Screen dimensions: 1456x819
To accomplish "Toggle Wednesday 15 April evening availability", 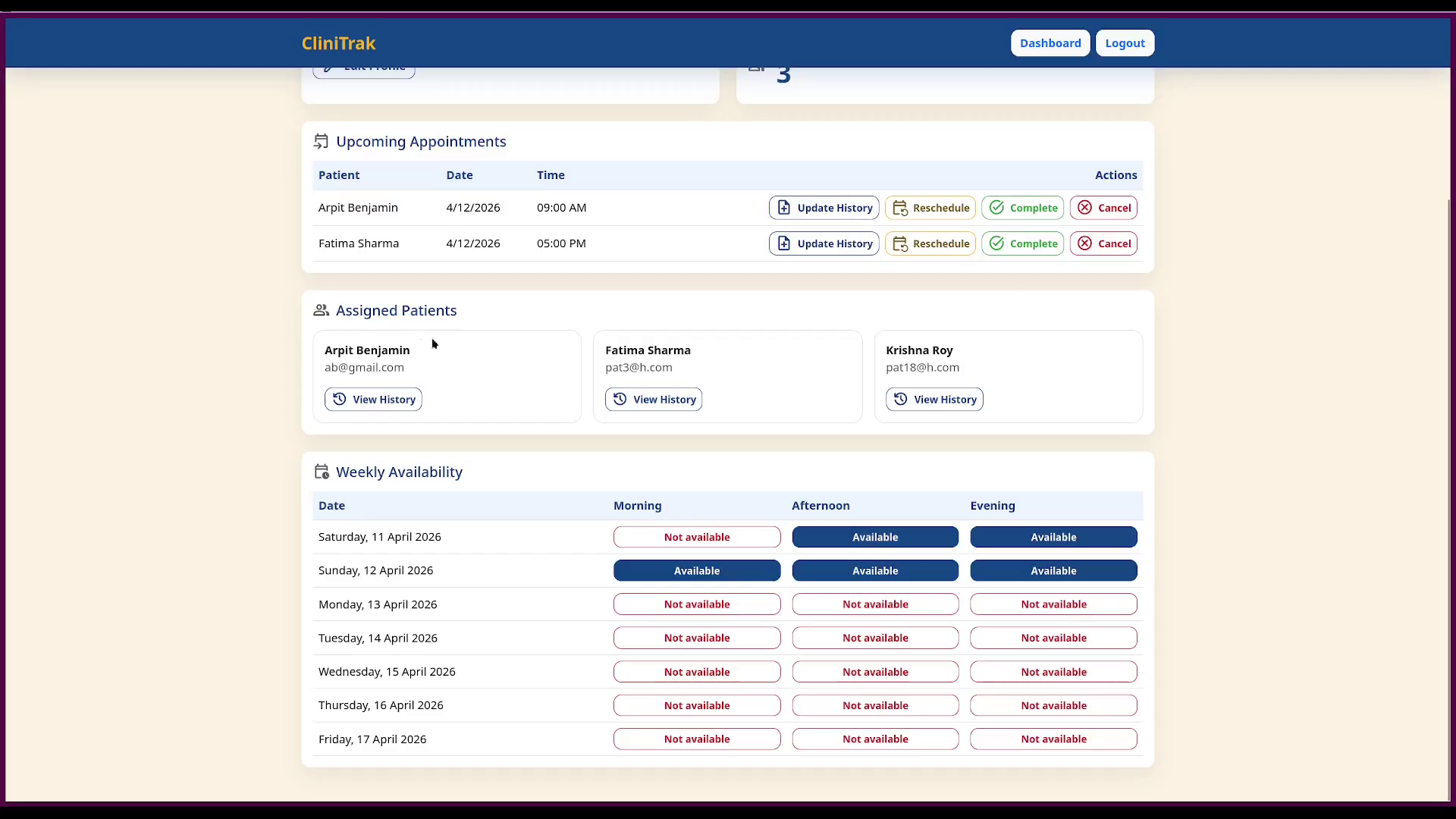I will tap(1053, 672).
